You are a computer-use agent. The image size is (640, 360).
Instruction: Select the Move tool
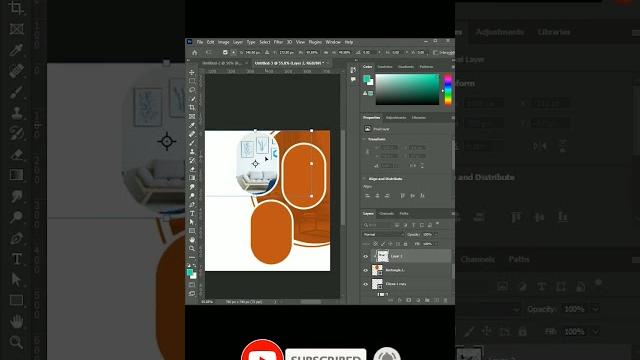point(192,72)
